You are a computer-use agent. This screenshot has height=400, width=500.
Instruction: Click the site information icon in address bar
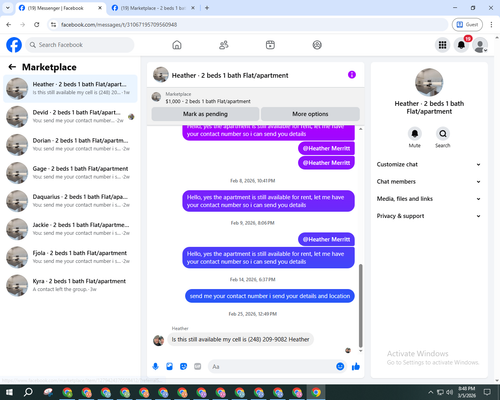click(x=53, y=25)
